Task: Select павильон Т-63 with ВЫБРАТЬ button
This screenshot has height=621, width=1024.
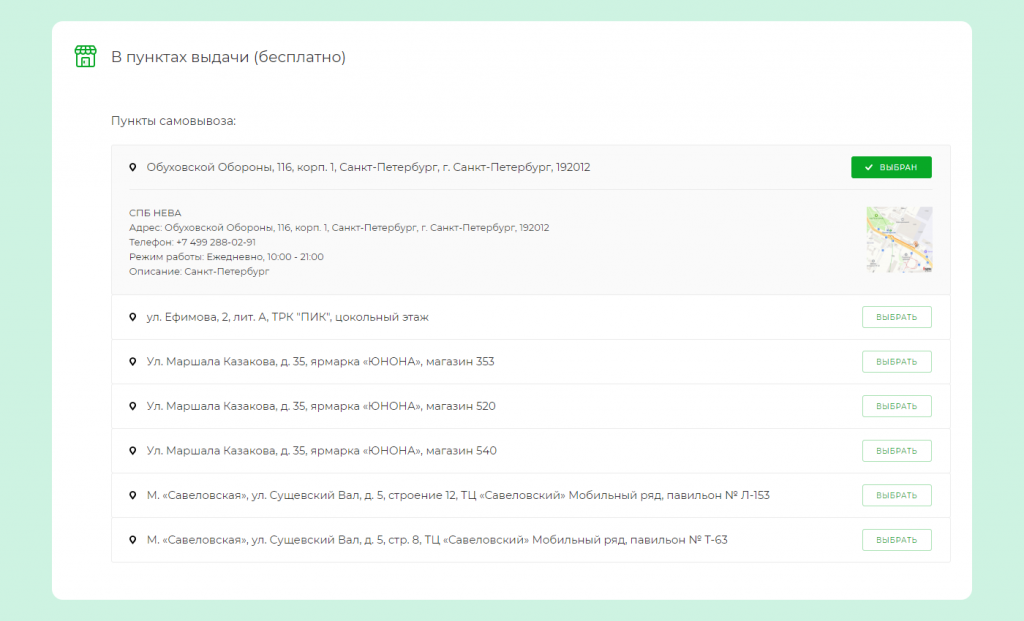Action: click(x=897, y=540)
